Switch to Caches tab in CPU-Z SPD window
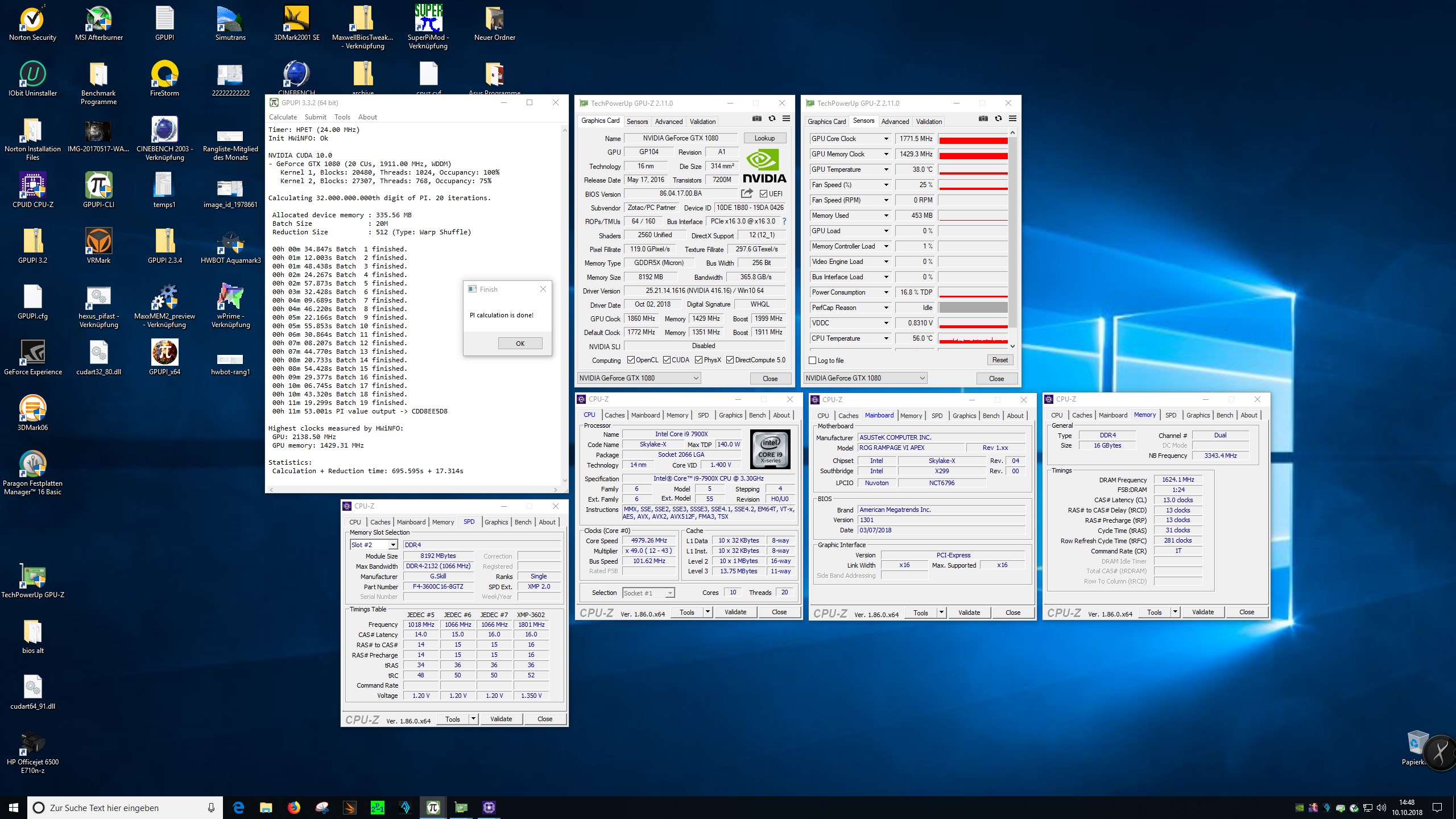The image size is (1456, 819). [380, 522]
